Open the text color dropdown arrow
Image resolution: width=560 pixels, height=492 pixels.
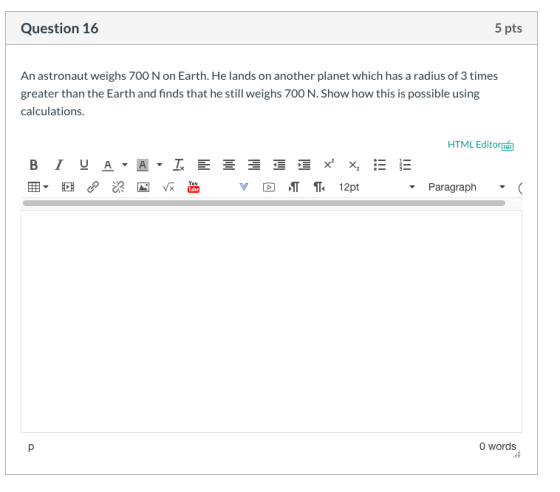pos(125,165)
